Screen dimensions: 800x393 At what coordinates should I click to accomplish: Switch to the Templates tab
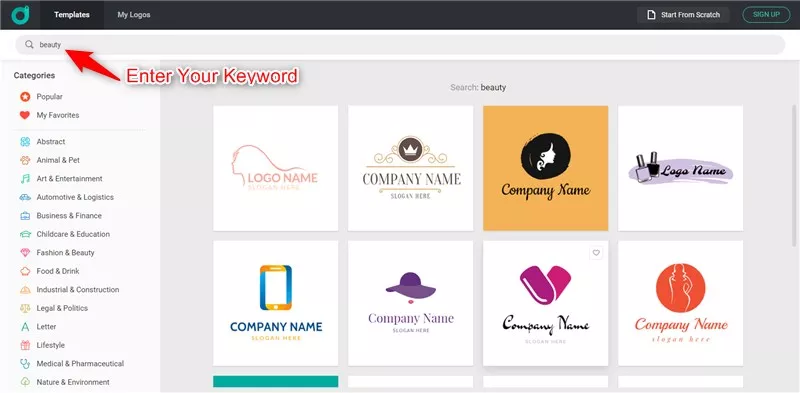tap(72, 15)
